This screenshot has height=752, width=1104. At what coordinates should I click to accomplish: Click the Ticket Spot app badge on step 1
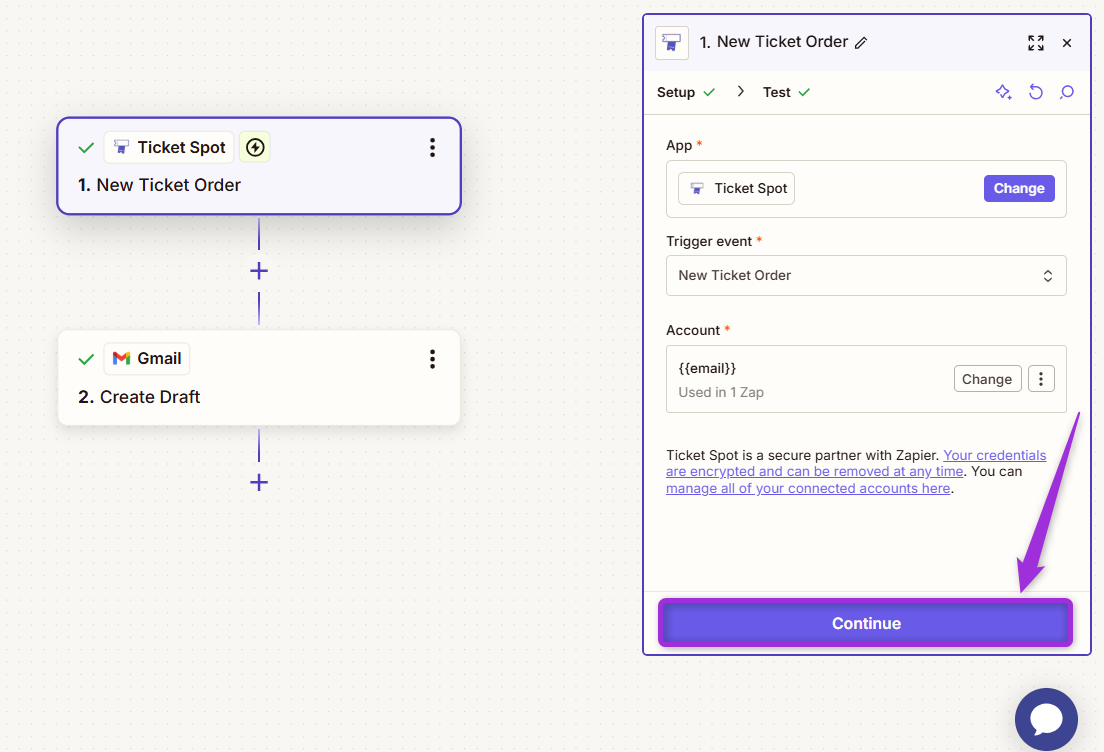pos(169,147)
